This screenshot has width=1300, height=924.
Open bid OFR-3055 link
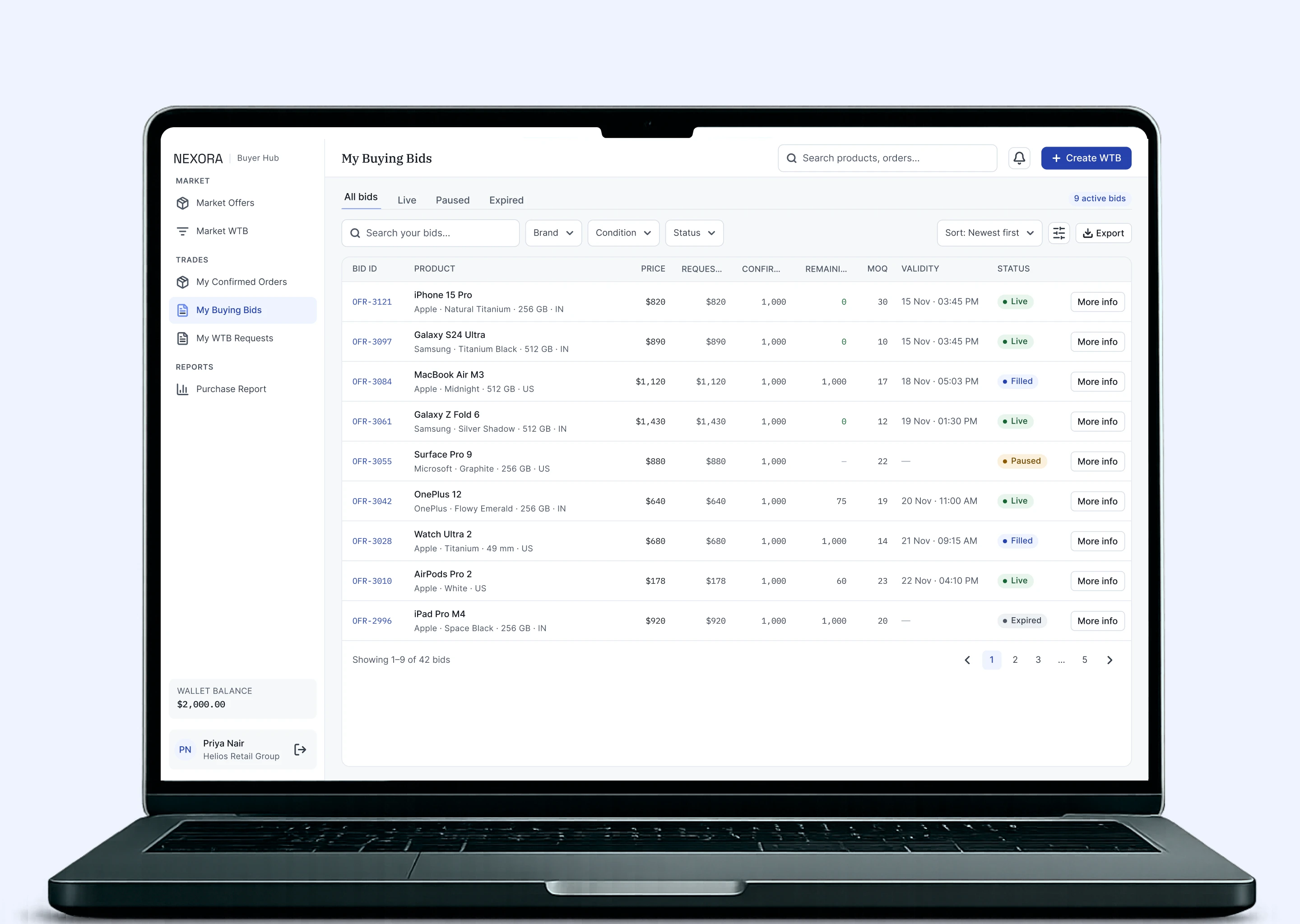coord(371,462)
